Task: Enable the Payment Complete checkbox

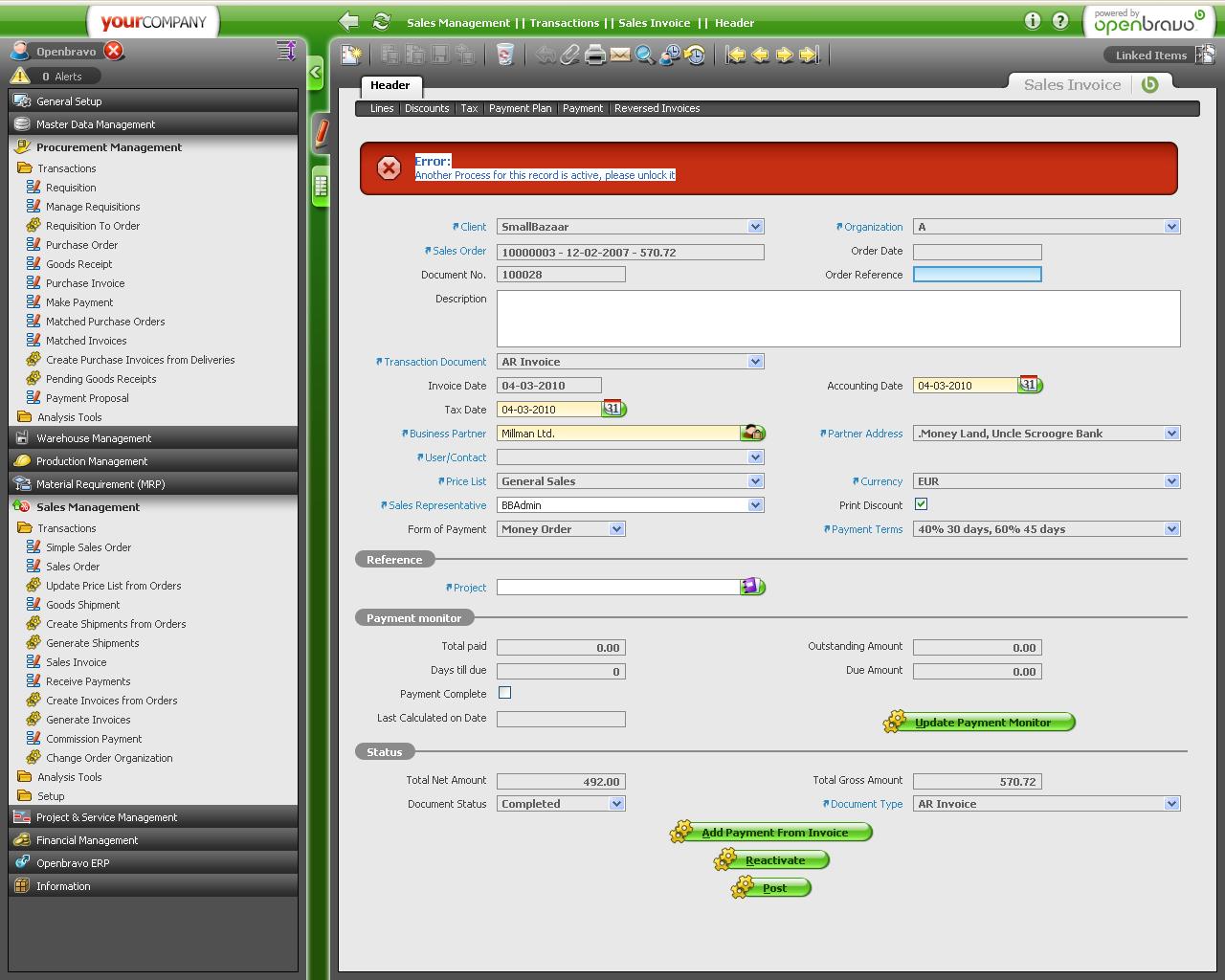Action: pos(504,693)
